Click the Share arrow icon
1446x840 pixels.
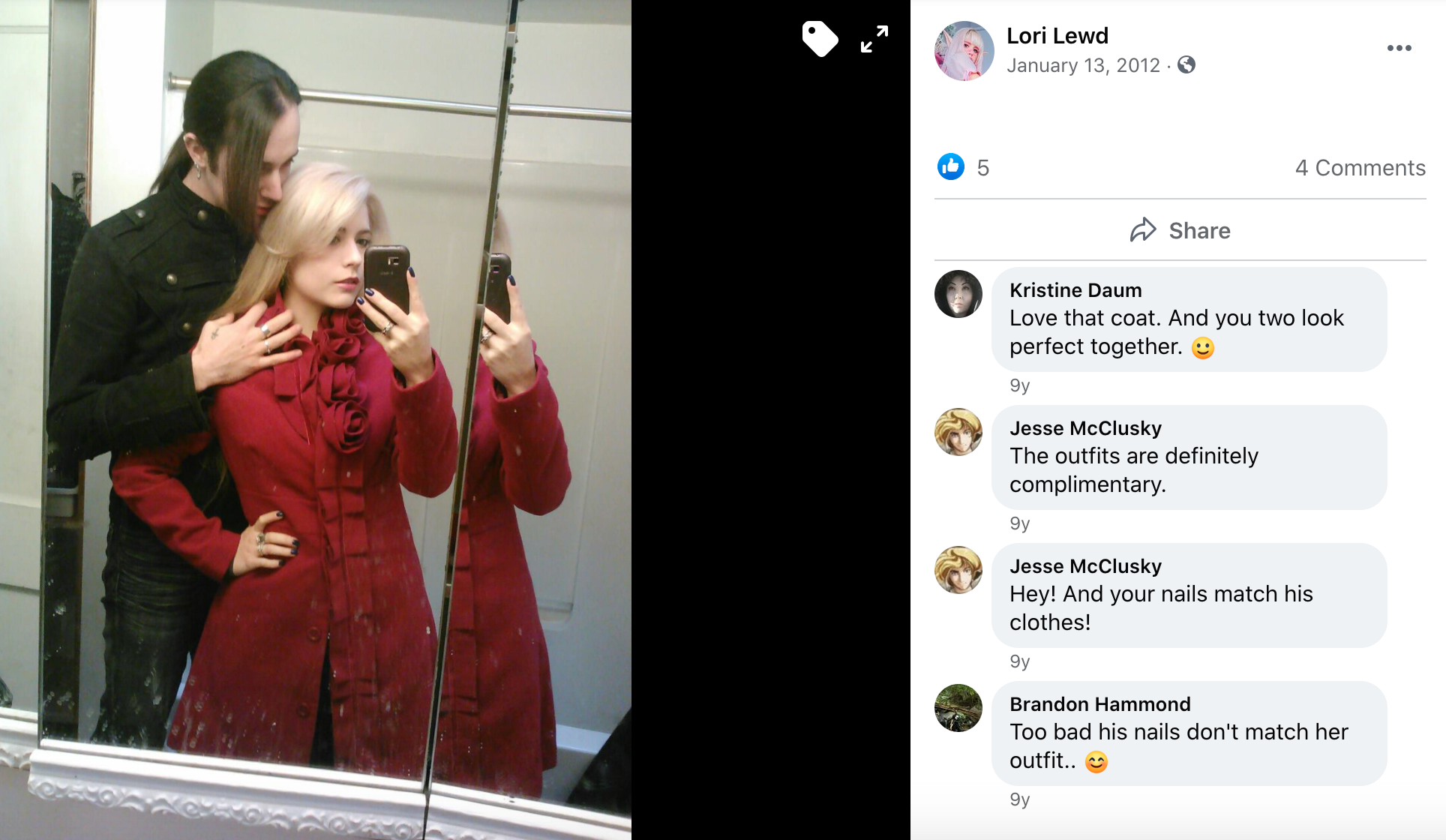pos(1143,230)
